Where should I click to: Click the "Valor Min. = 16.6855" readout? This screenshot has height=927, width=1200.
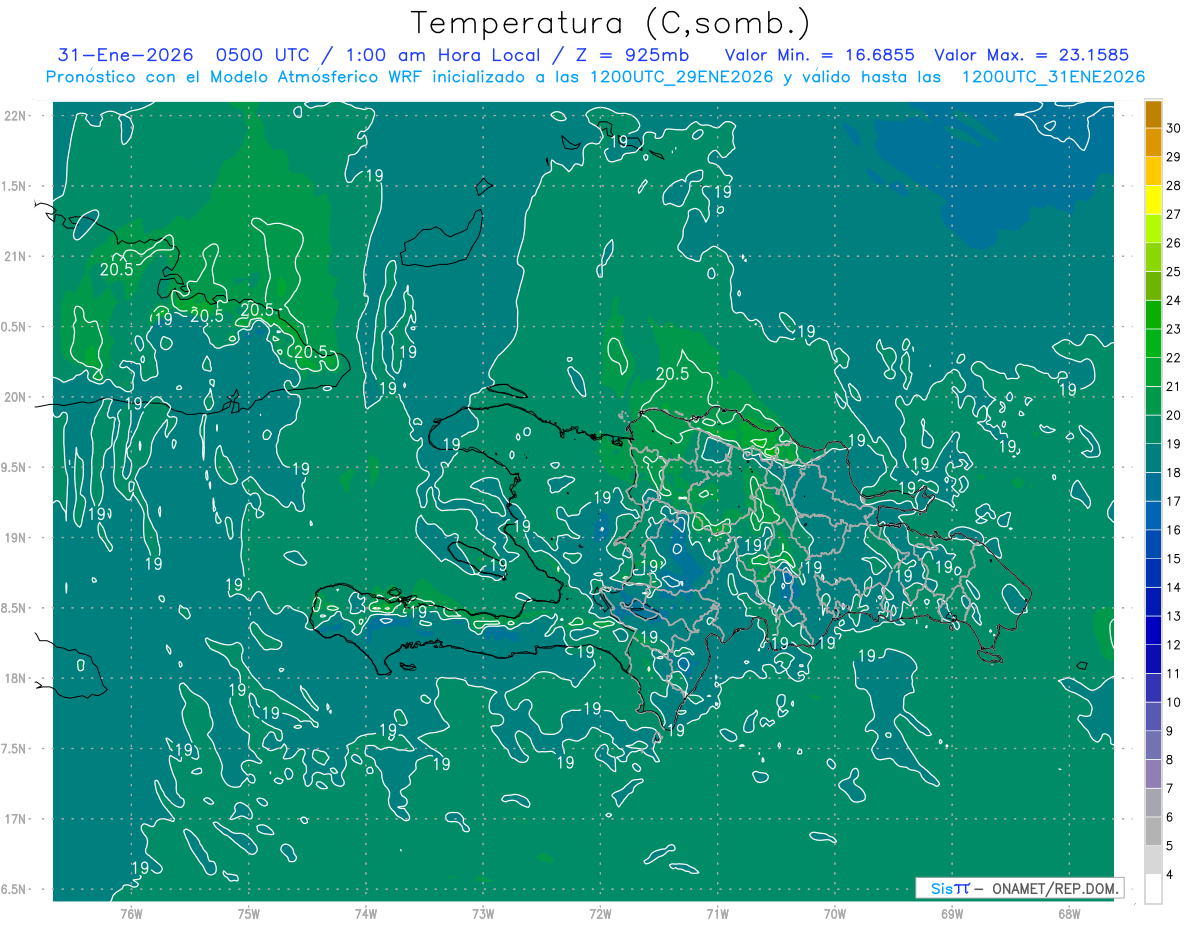click(x=822, y=55)
